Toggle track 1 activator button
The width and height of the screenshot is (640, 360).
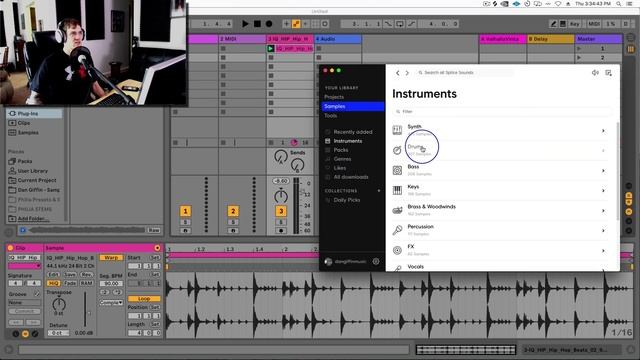[185, 211]
